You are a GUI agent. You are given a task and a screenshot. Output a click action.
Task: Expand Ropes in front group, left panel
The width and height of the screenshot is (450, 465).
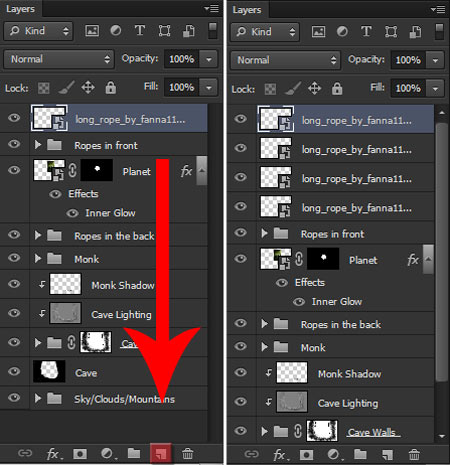pos(38,145)
